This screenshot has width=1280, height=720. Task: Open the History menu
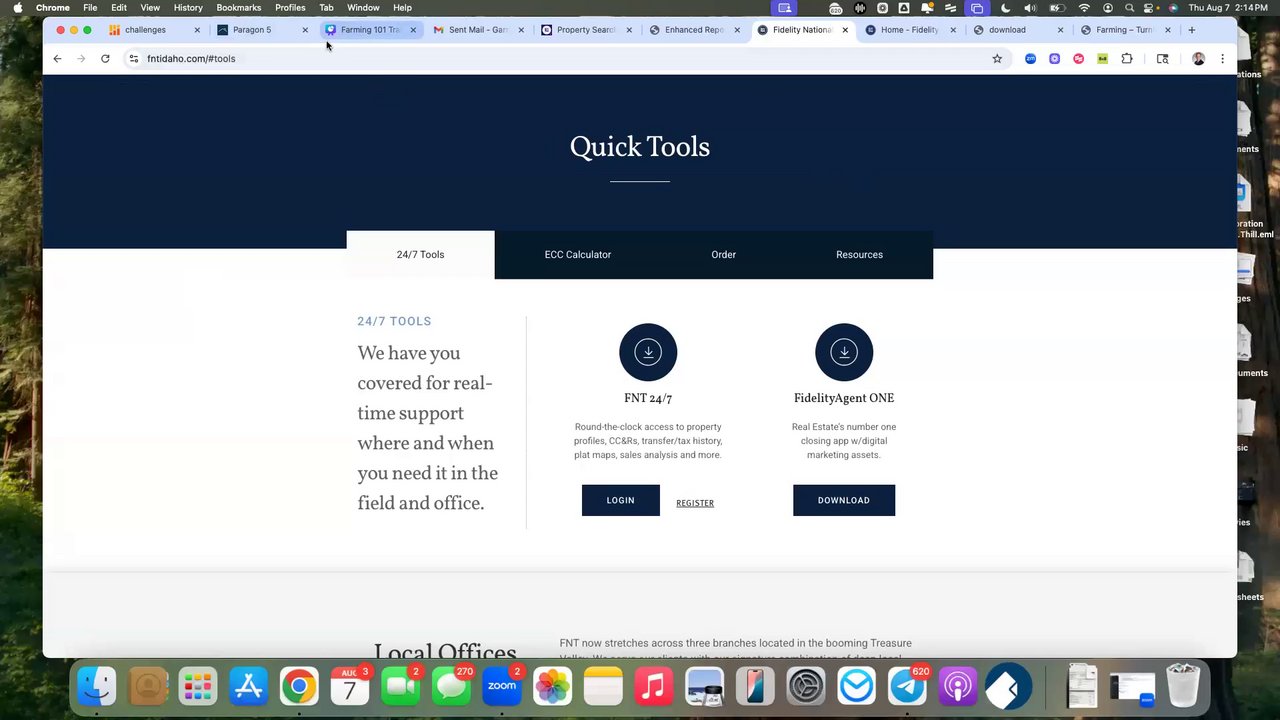[x=188, y=8]
